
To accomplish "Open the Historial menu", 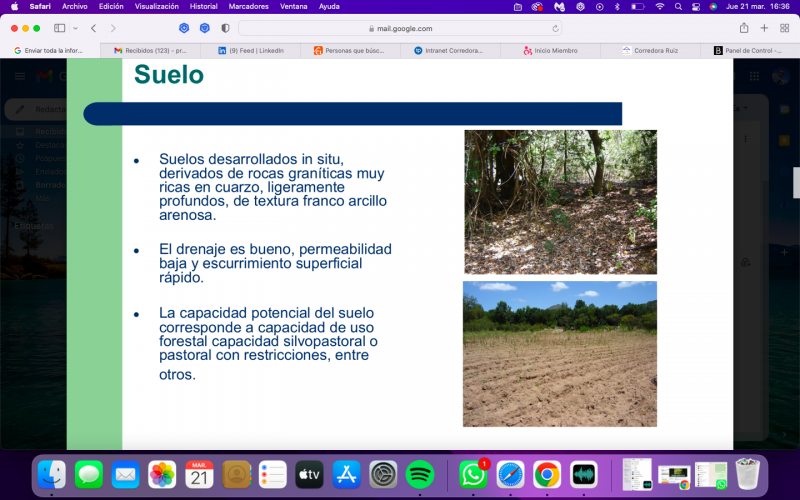I will [x=204, y=7].
